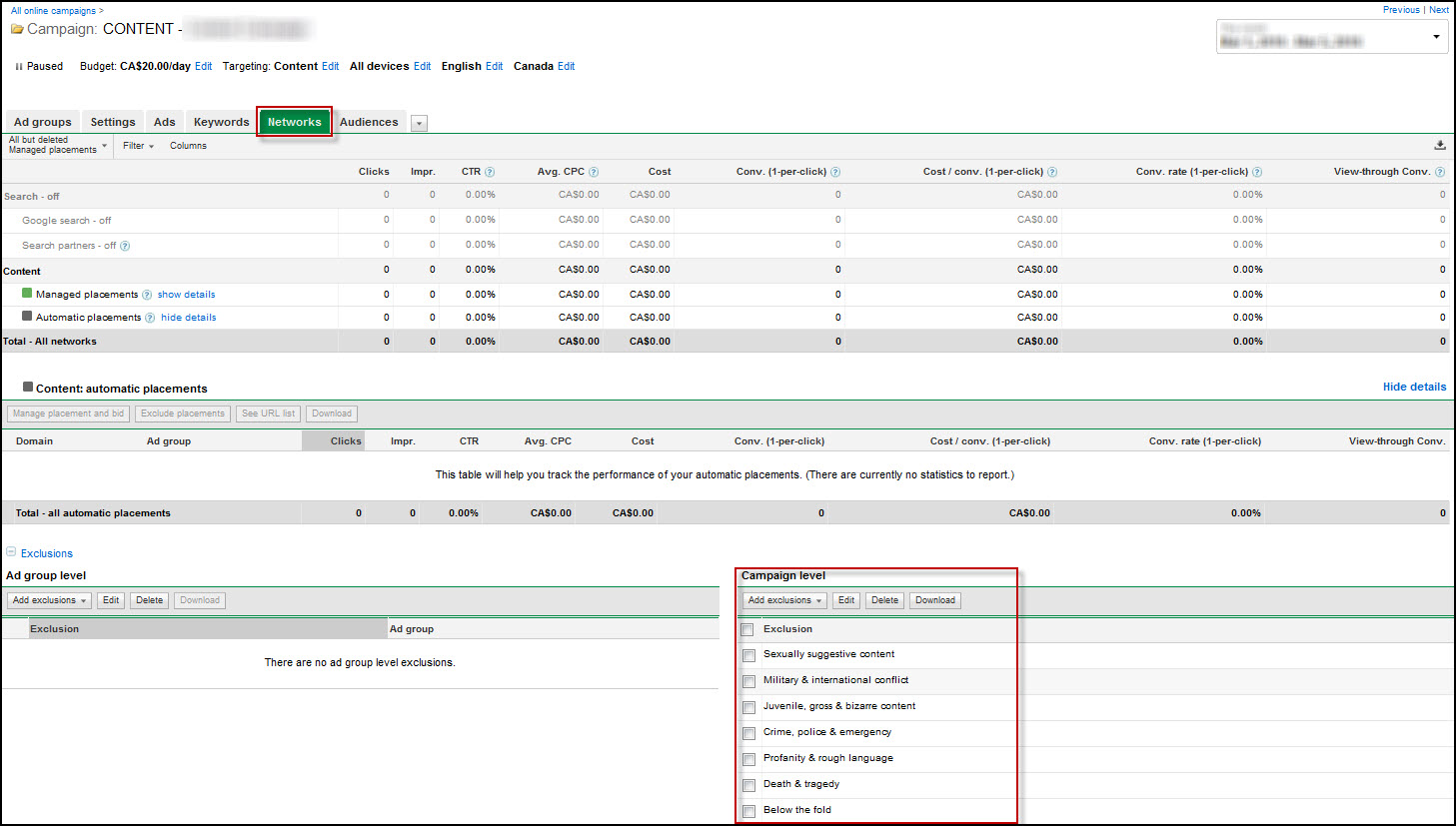
Task: Click the help icon next to CTR
Action: pos(490,172)
